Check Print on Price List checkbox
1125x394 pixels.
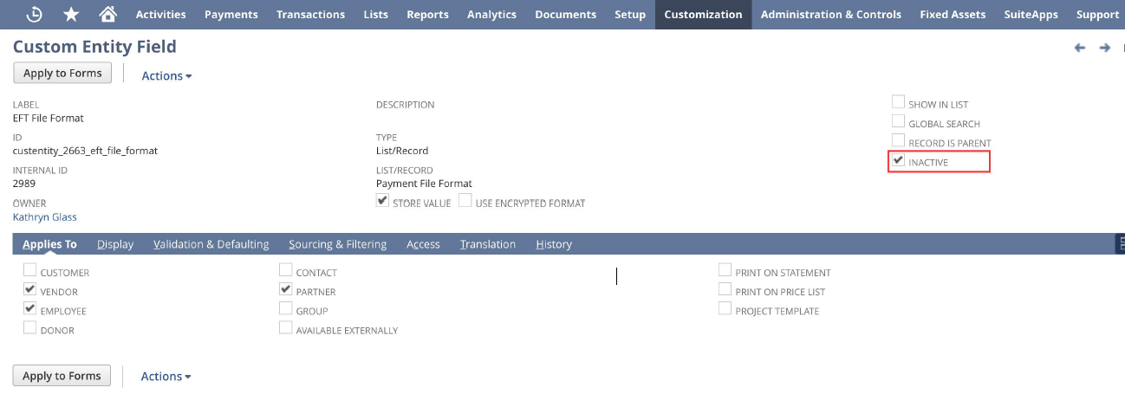(725, 290)
